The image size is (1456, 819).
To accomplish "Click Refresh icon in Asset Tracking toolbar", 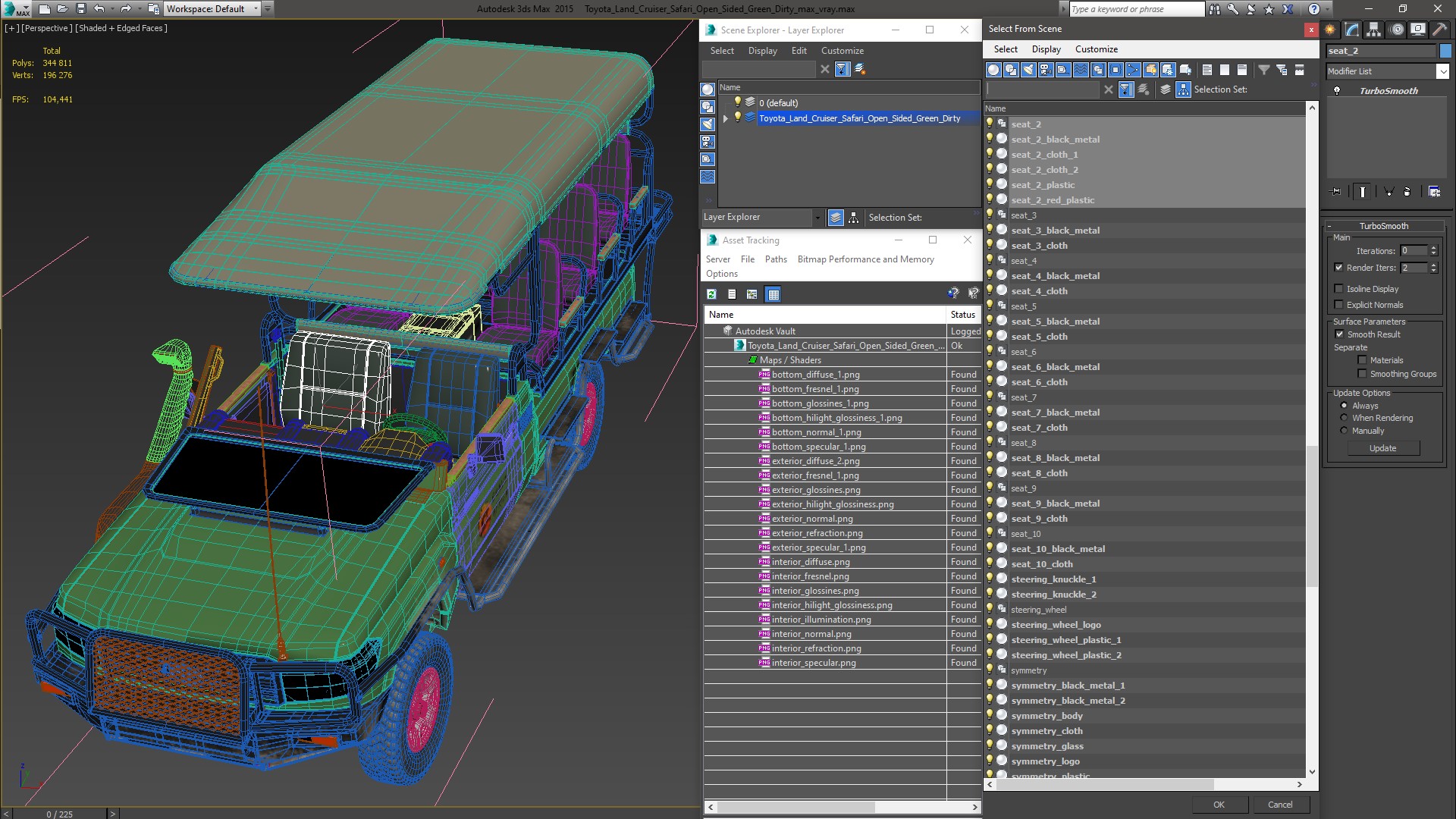I will pos(711,294).
